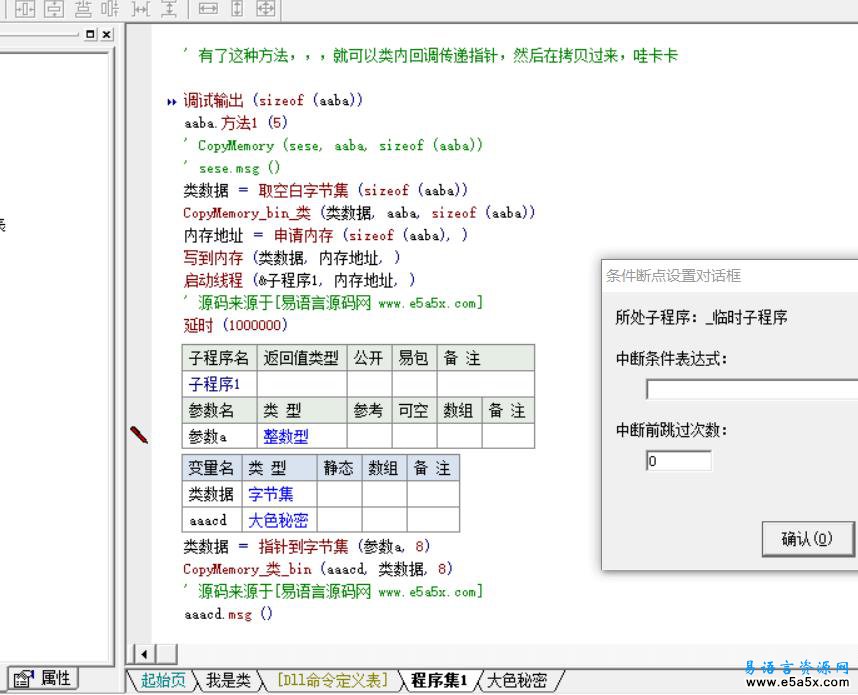Viewport: 858px width, 695px height.
Task: Click the 类数据 variable name cell
Action: 212,494
